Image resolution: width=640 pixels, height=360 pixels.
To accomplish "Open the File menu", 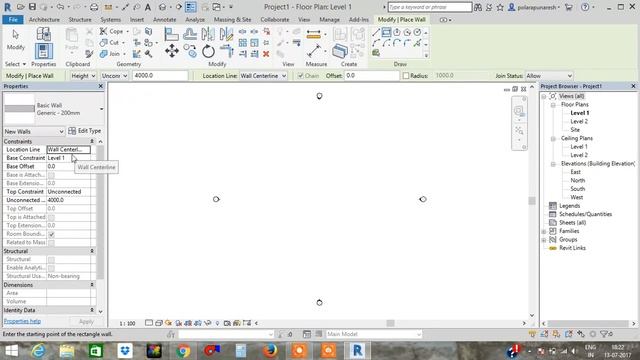I will (x=13, y=20).
